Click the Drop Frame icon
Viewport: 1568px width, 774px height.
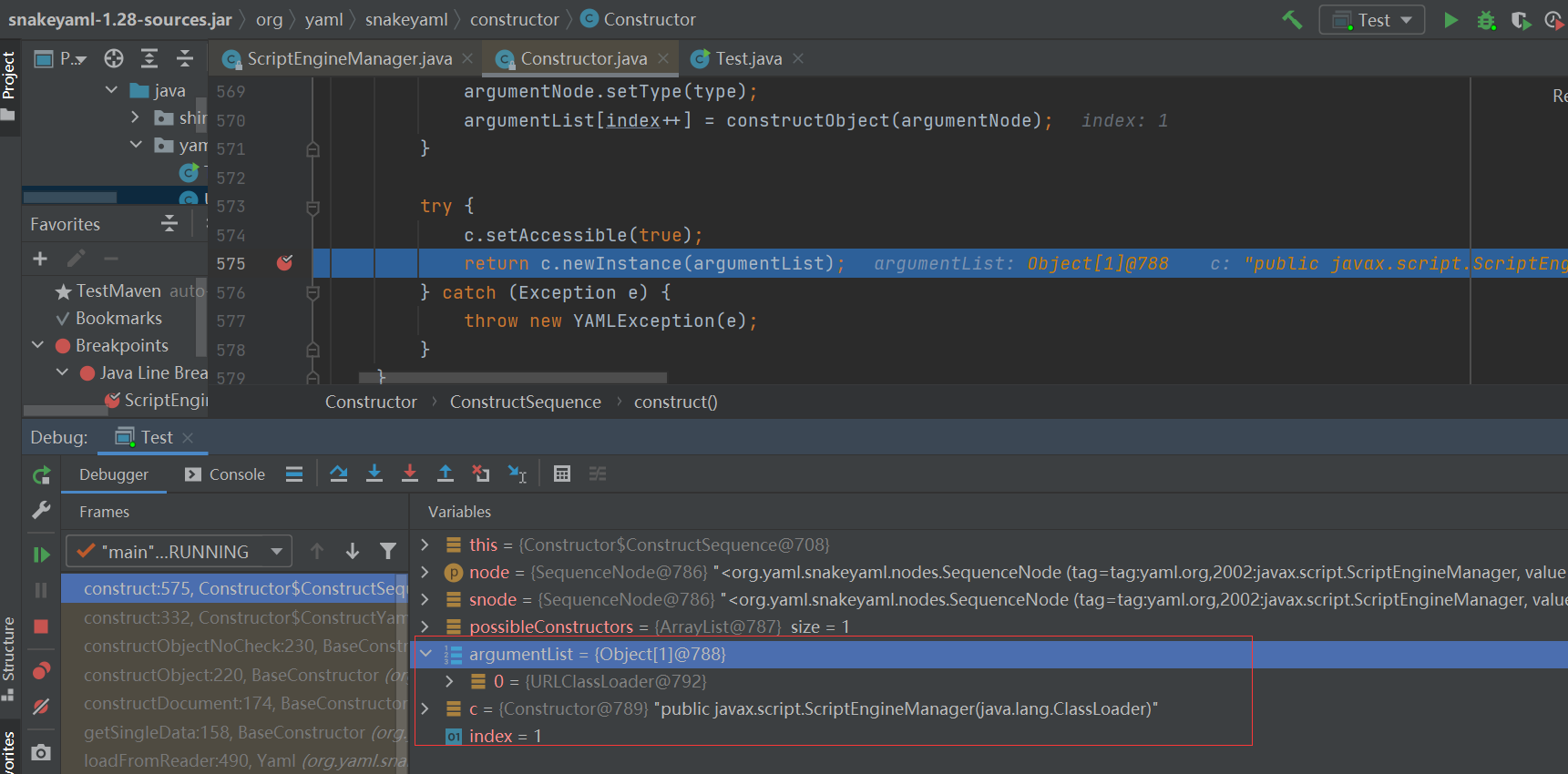pos(481,474)
